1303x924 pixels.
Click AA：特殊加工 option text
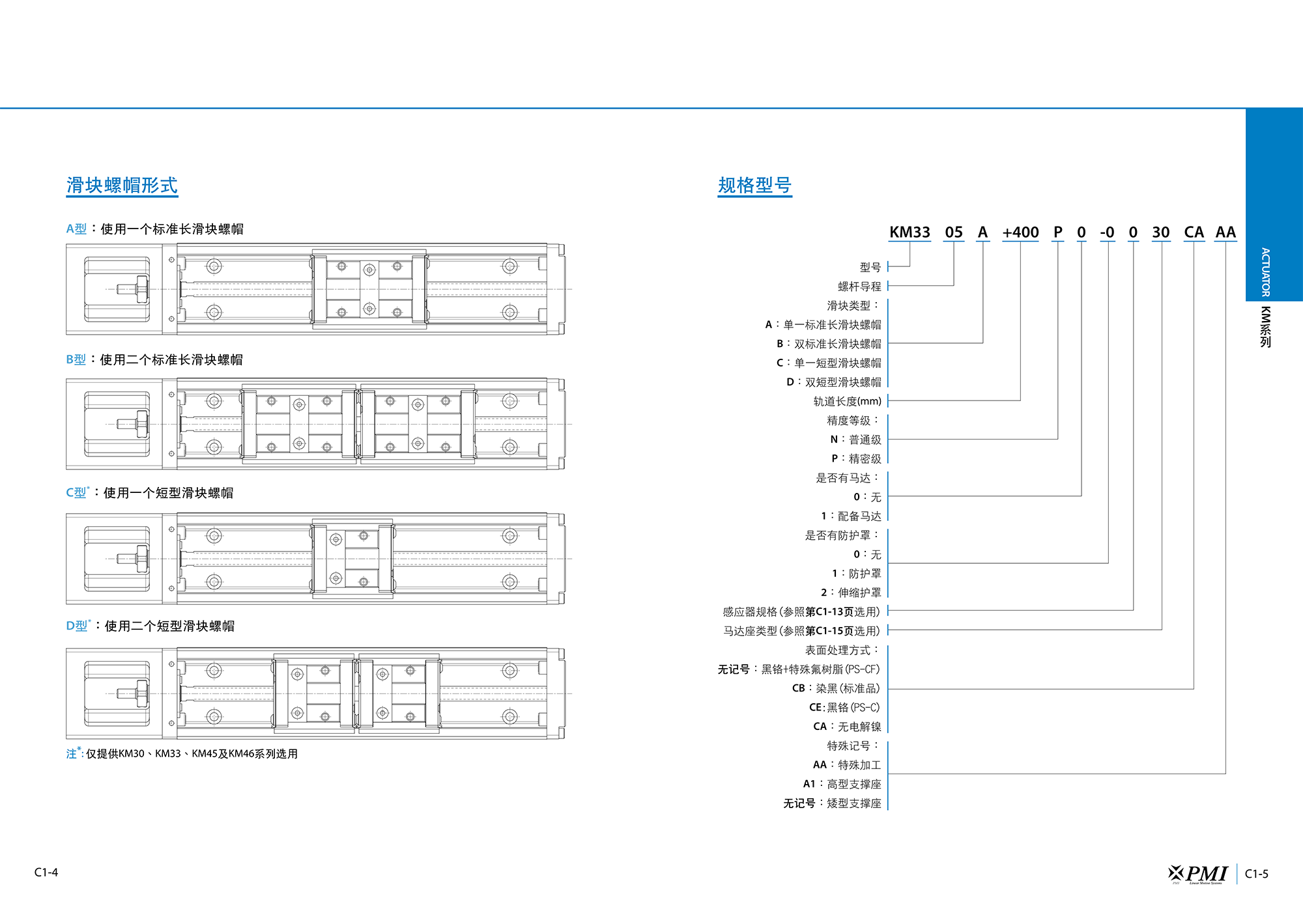coord(847,764)
